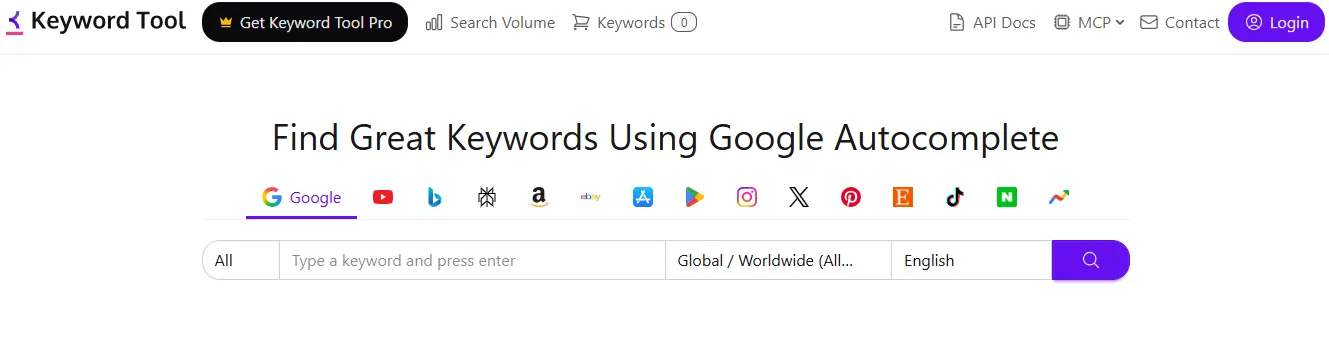Switch to the Google Trends keyword tab

(1059, 198)
